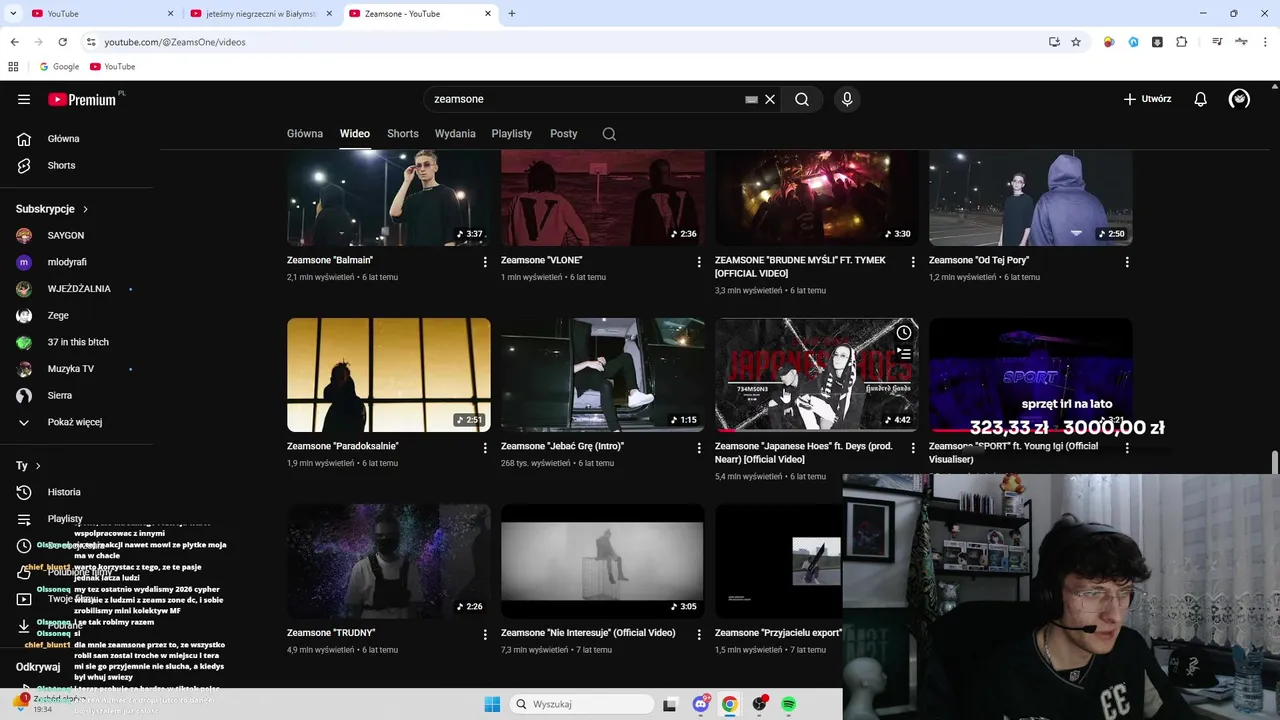Open options menu for "TRUDNY" video

[x=485, y=634]
